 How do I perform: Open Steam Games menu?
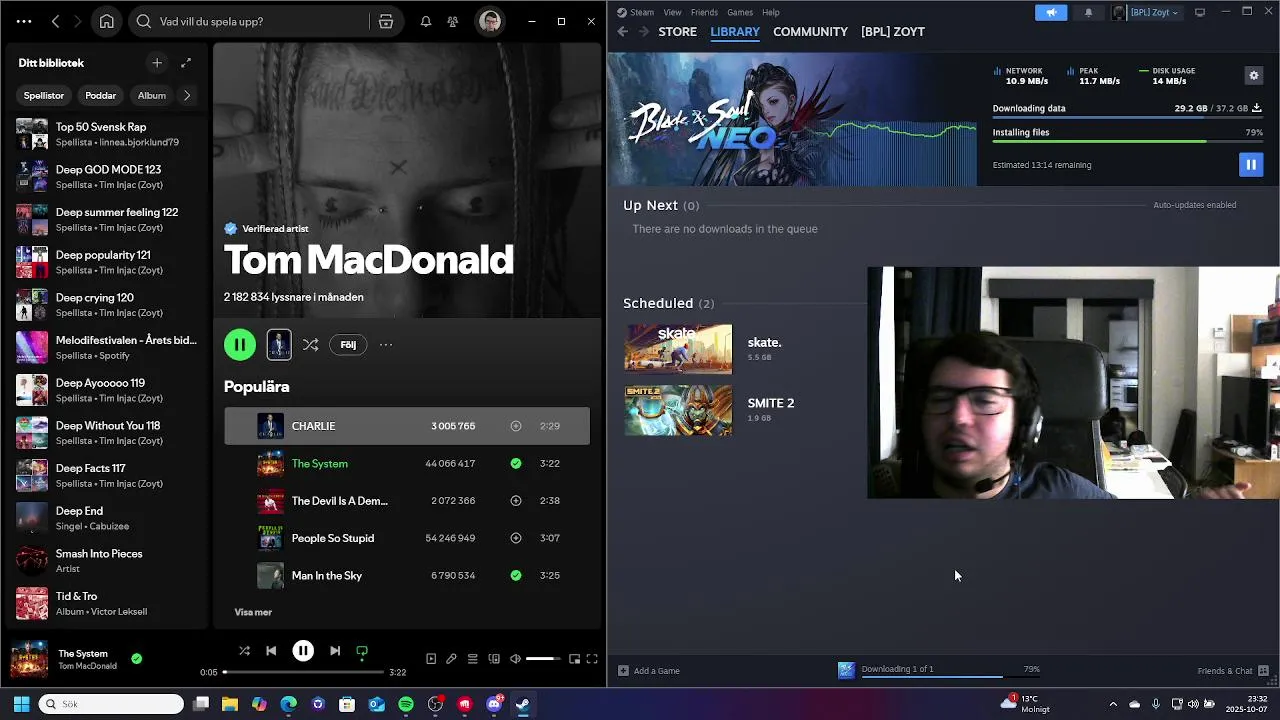740,12
